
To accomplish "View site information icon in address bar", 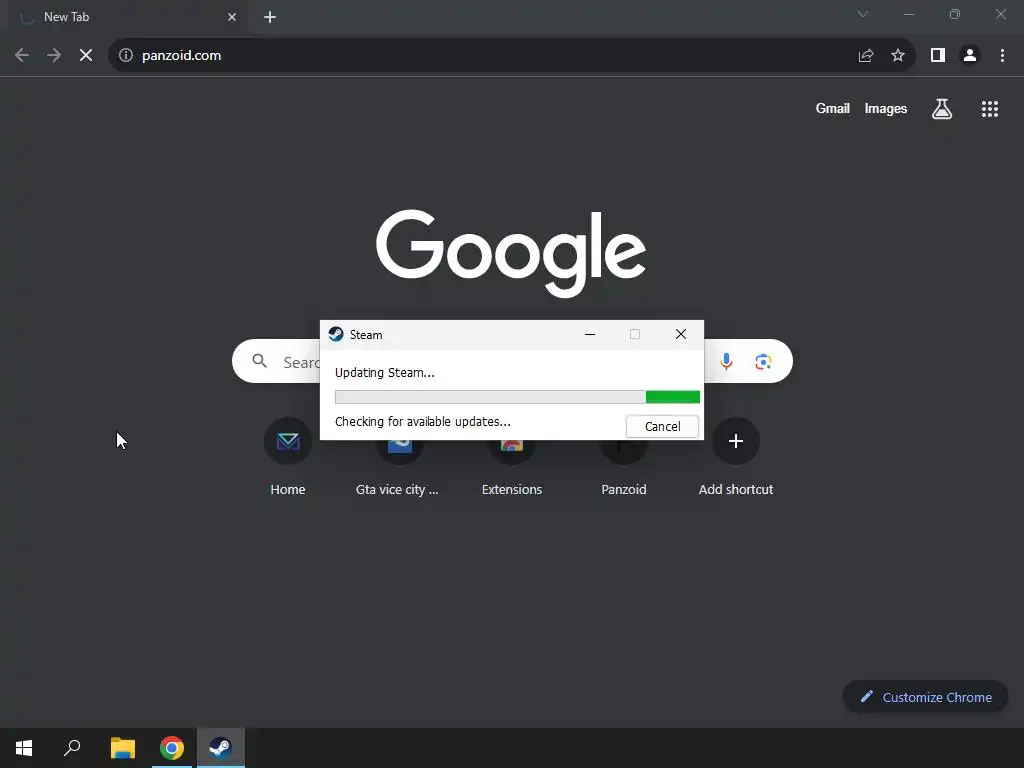I will [126, 56].
